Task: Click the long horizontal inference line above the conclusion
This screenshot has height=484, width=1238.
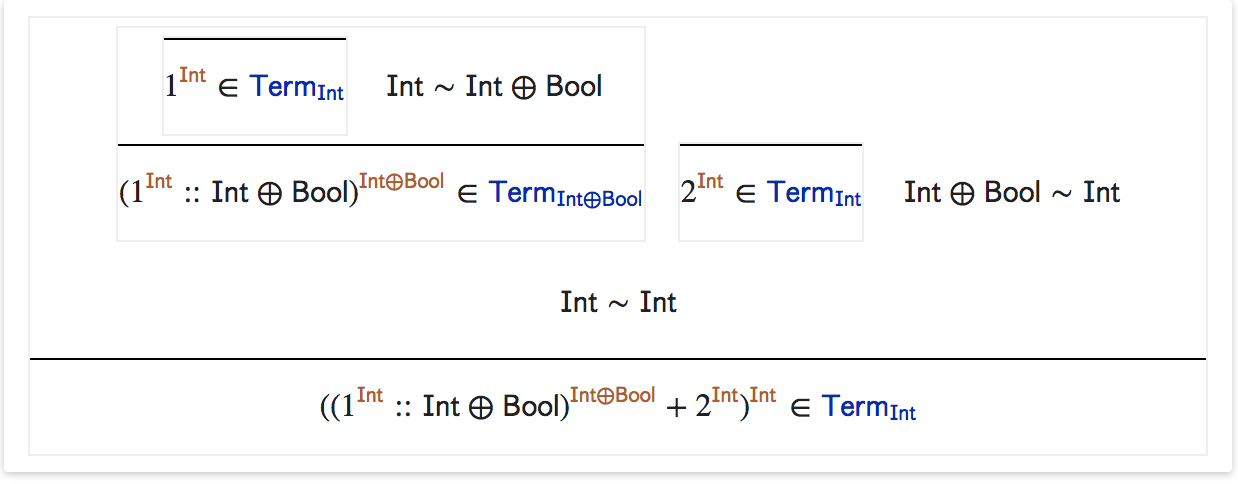Action: (618, 358)
